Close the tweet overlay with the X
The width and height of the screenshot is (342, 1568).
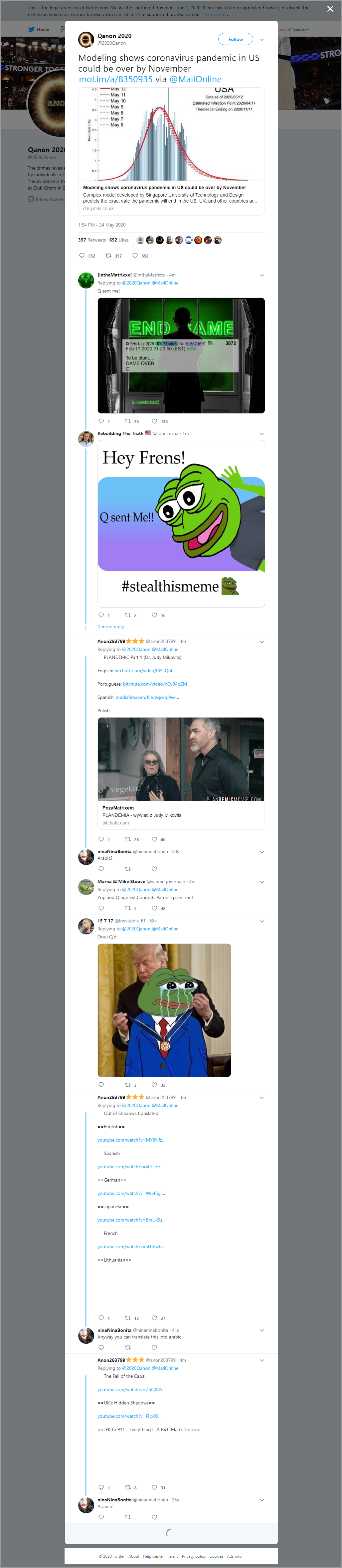tap(330, 9)
